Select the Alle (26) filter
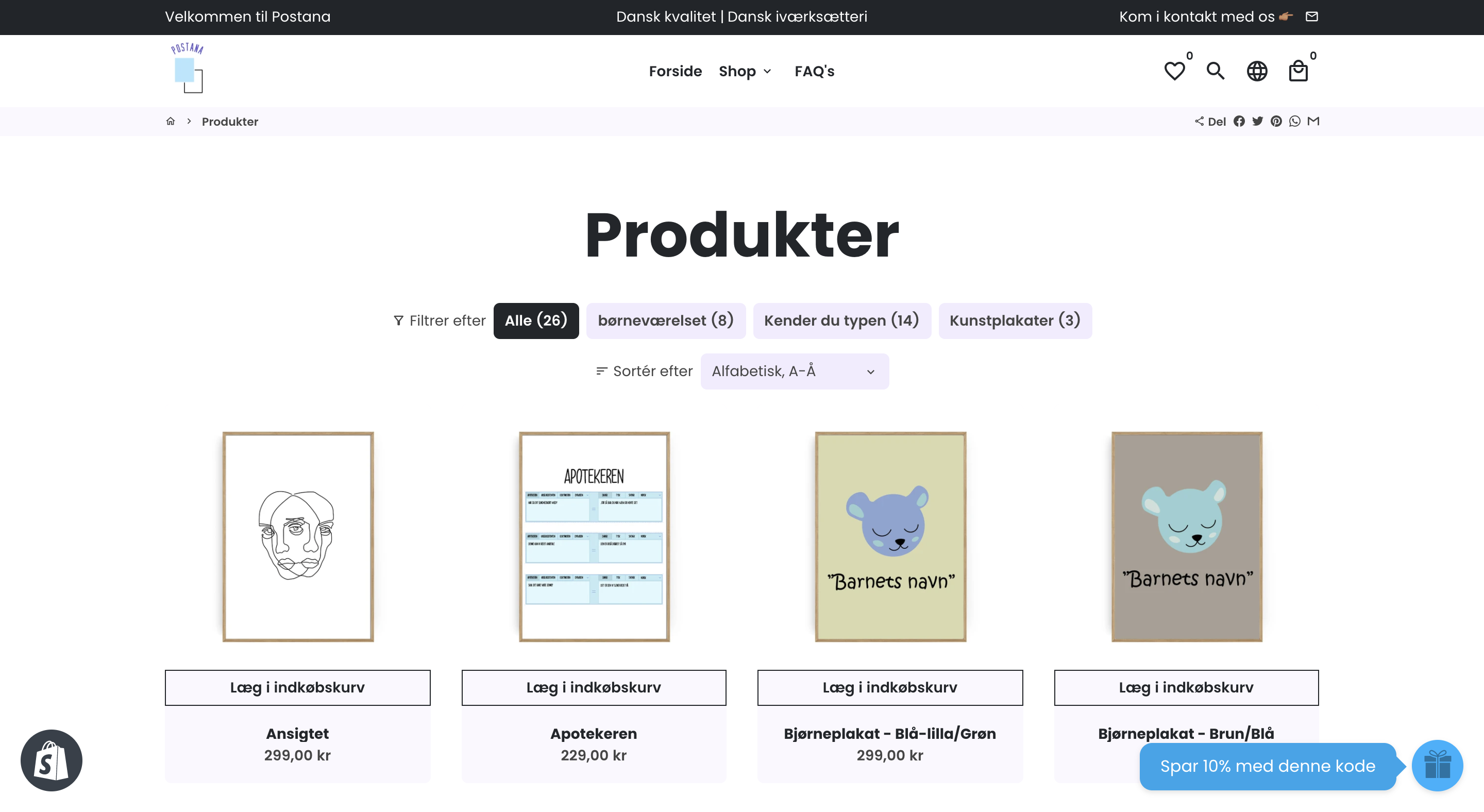This screenshot has height=812, width=1484. [536, 321]
